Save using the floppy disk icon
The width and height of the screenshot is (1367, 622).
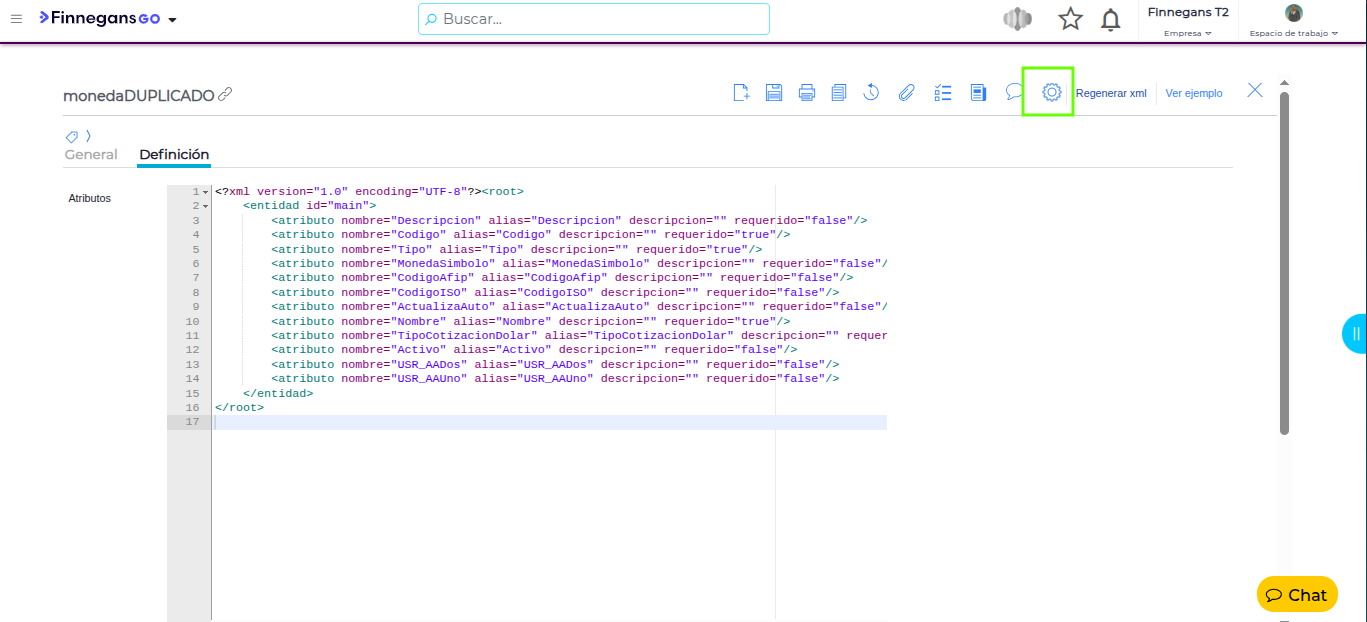point(774,93)
